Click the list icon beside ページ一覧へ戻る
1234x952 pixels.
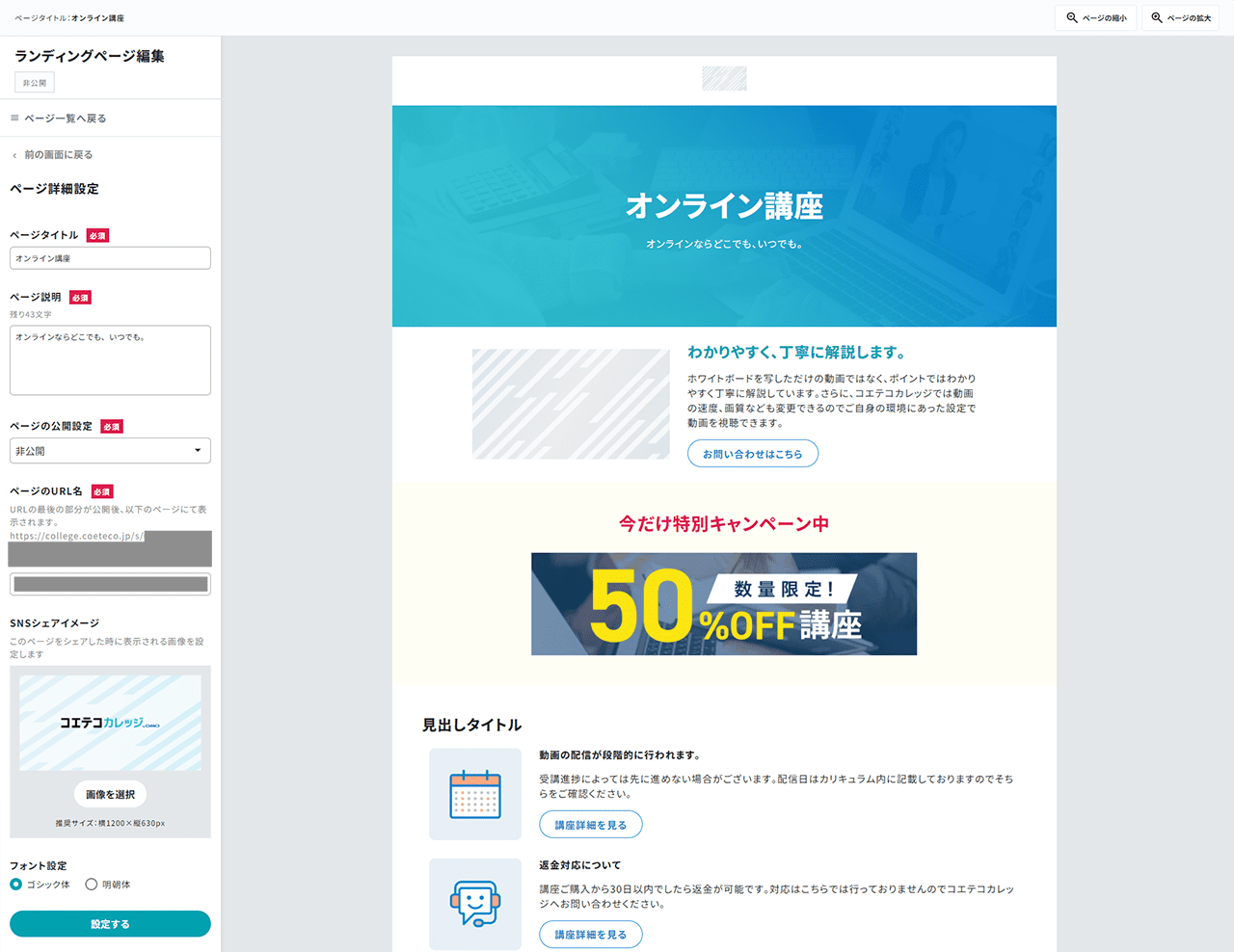coord(13,118)
